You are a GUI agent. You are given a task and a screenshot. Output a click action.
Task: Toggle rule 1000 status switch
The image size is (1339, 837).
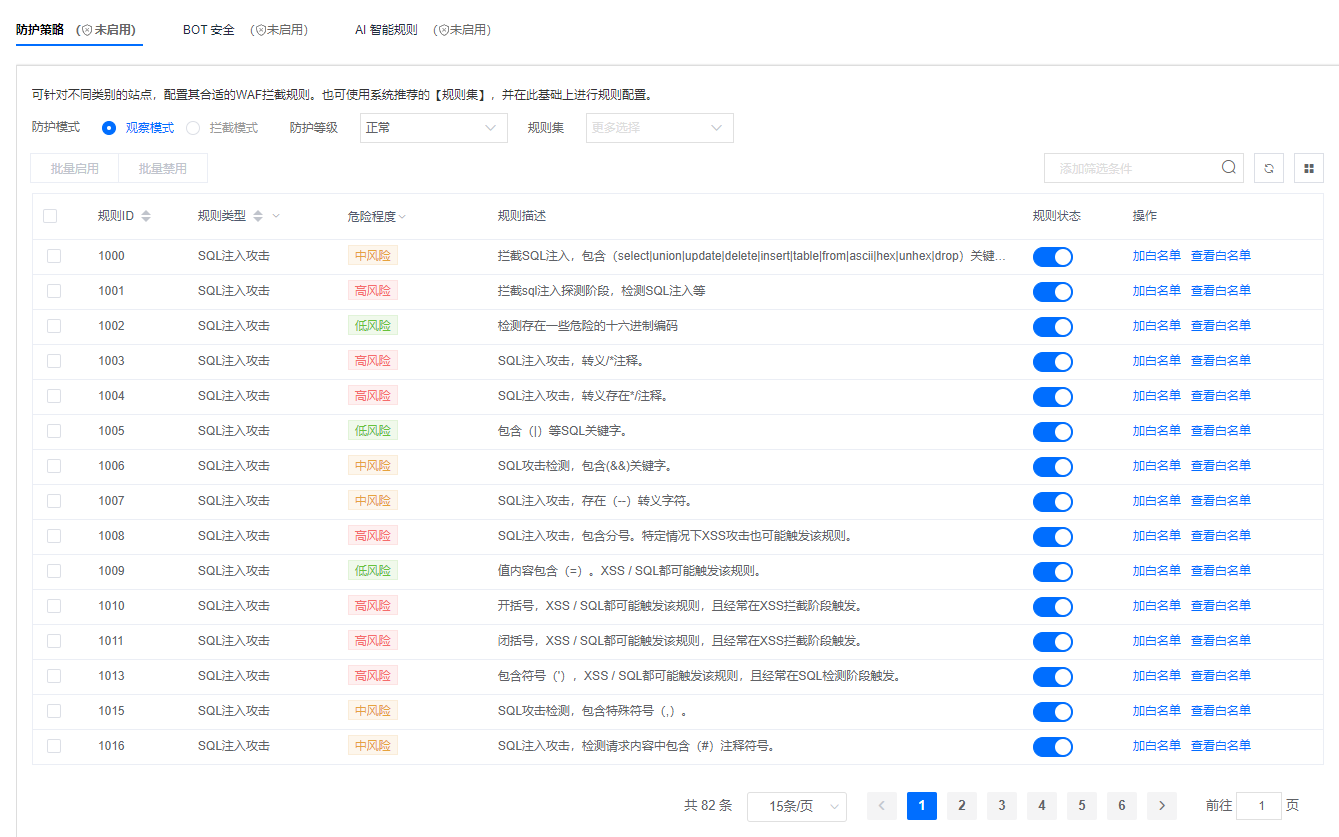coord(1052,257)
